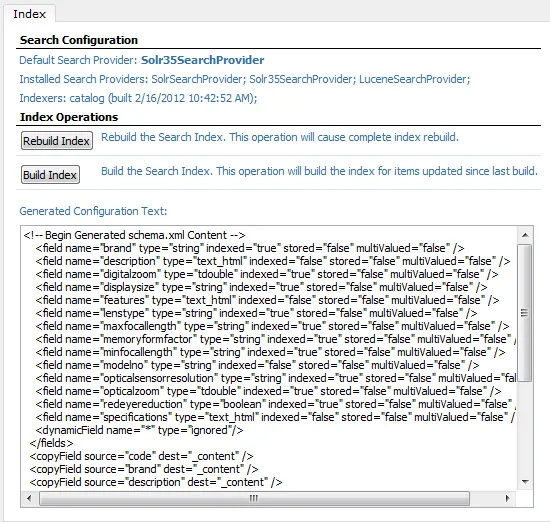Click the vertical scrollbar thumb

click(x=525, y=313)
